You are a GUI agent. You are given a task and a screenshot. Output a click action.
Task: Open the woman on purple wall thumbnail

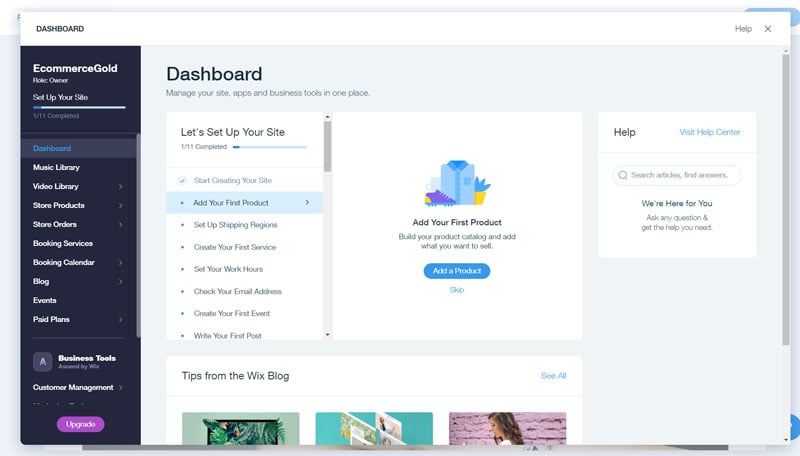pos(508,428)
